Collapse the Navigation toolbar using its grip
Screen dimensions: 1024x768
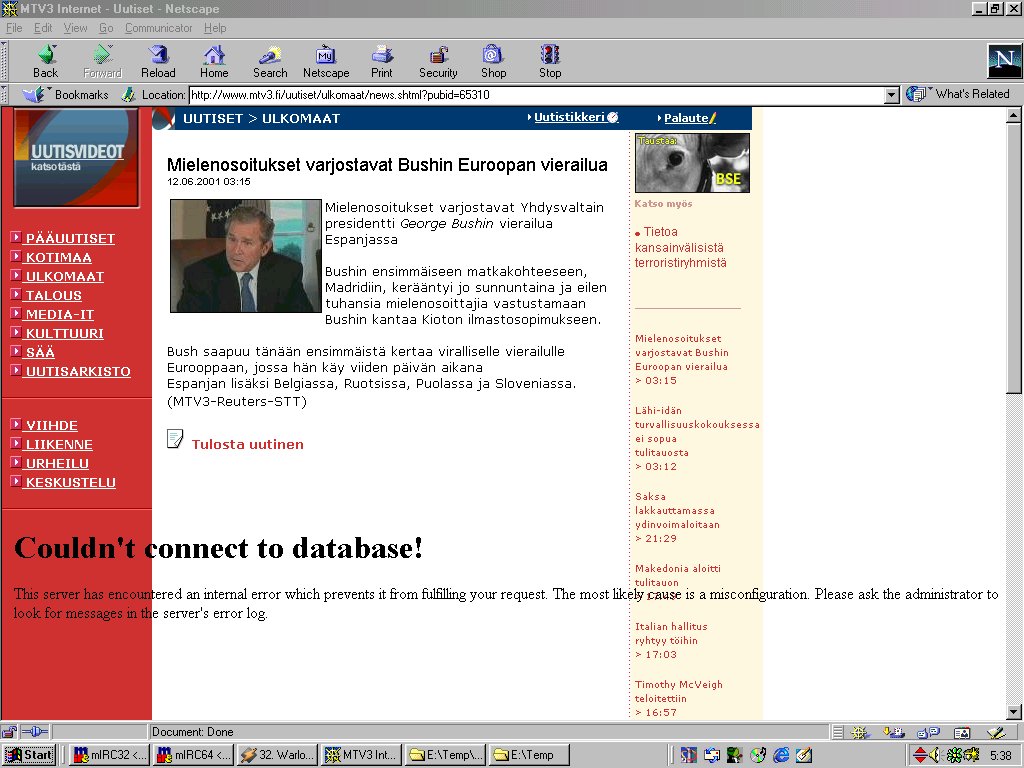click(x=4, y=61)
